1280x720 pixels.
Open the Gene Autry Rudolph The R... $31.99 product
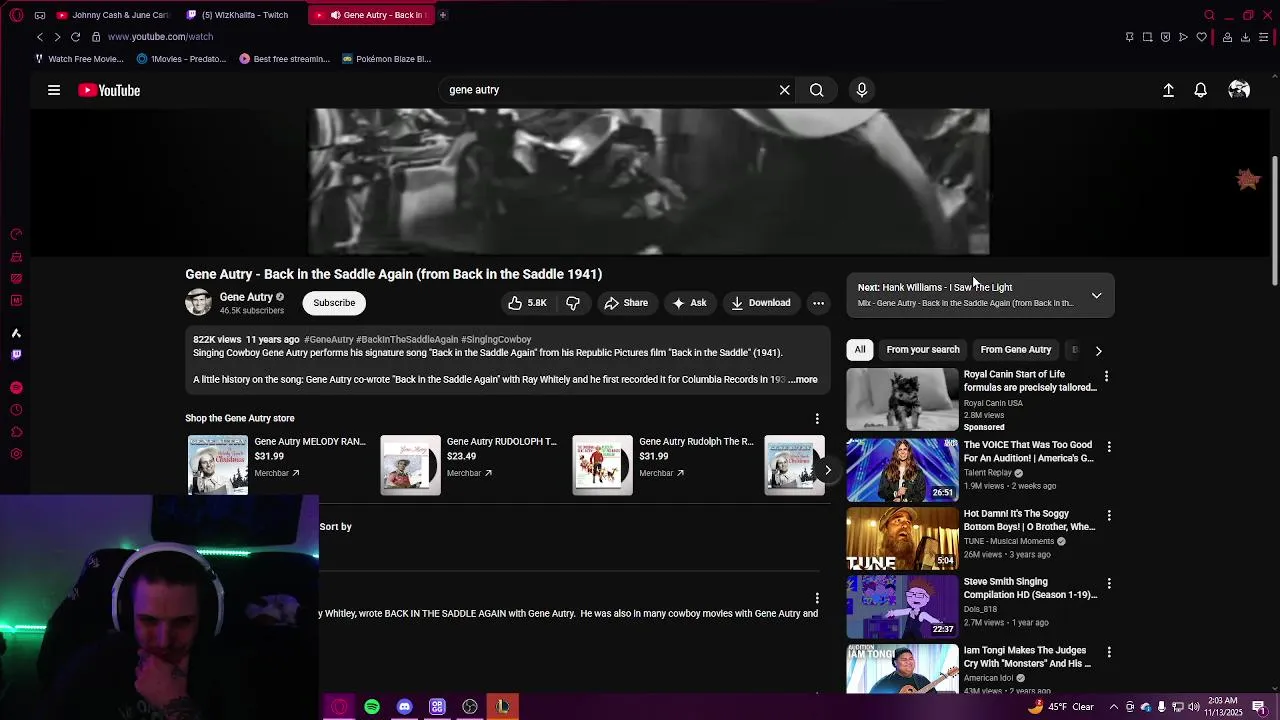click(x=662, y=465)
